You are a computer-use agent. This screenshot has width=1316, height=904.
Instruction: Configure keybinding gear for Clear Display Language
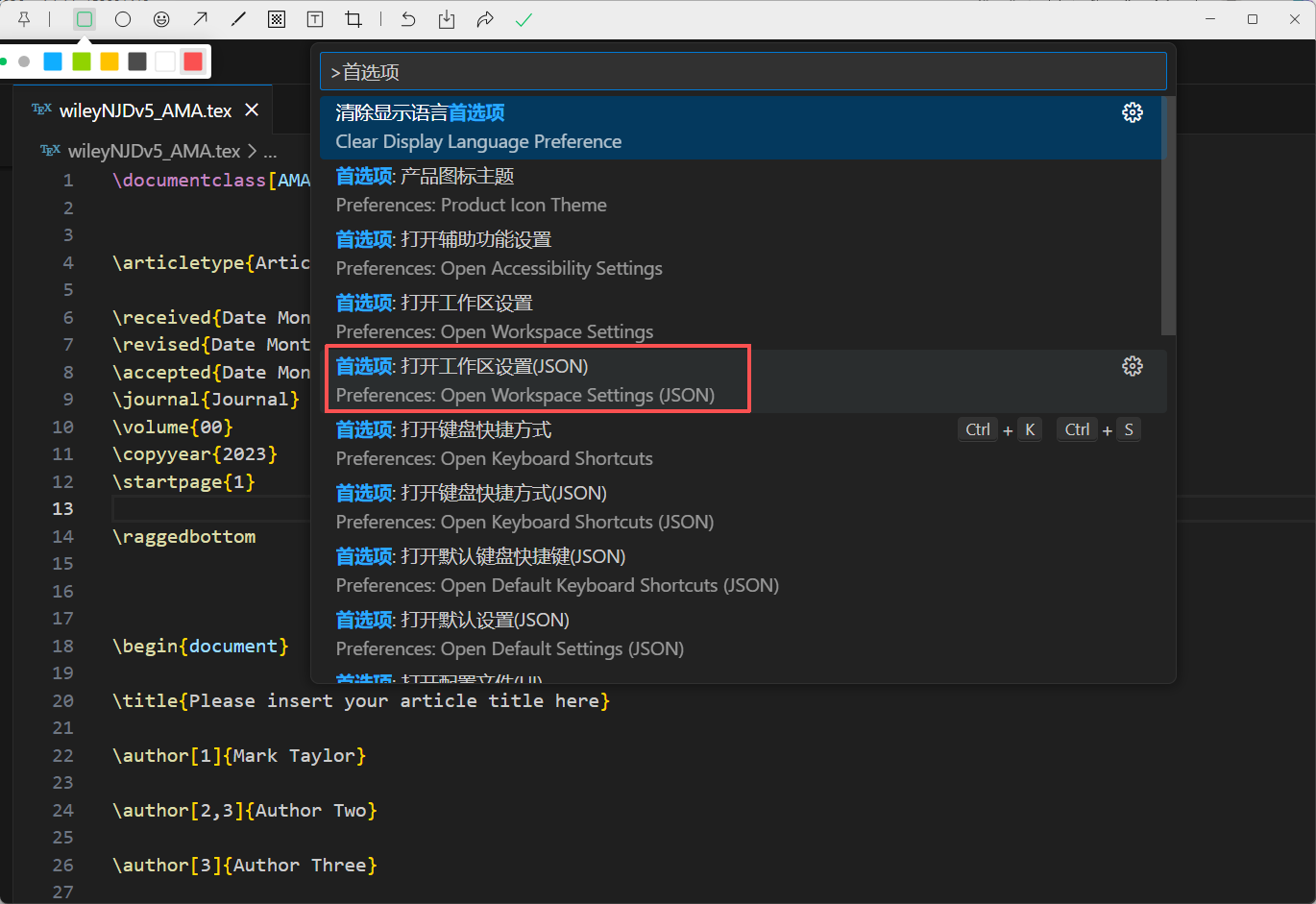pos(1133,112)
